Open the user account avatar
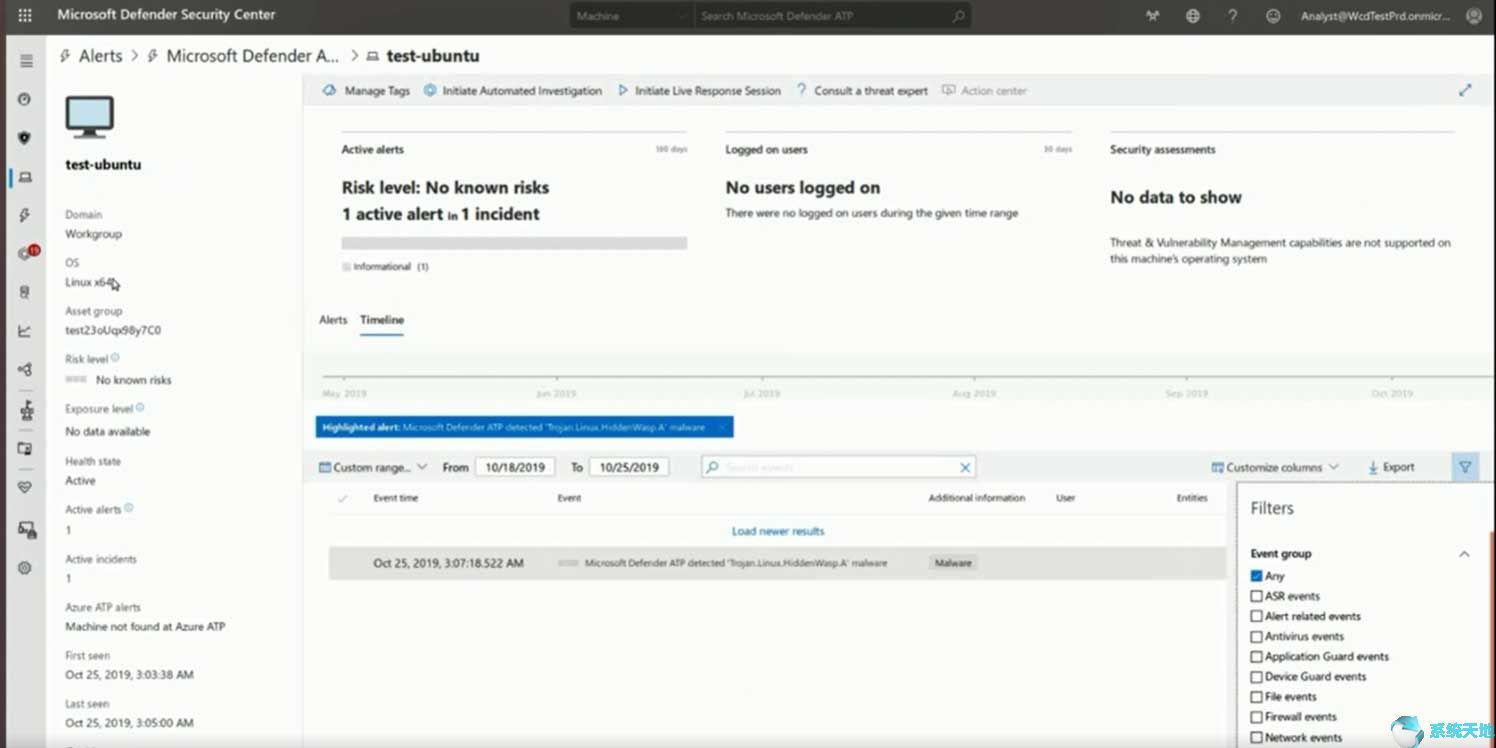The width and height of the screenshot is (1496, 748). [x=1474, y=16]
